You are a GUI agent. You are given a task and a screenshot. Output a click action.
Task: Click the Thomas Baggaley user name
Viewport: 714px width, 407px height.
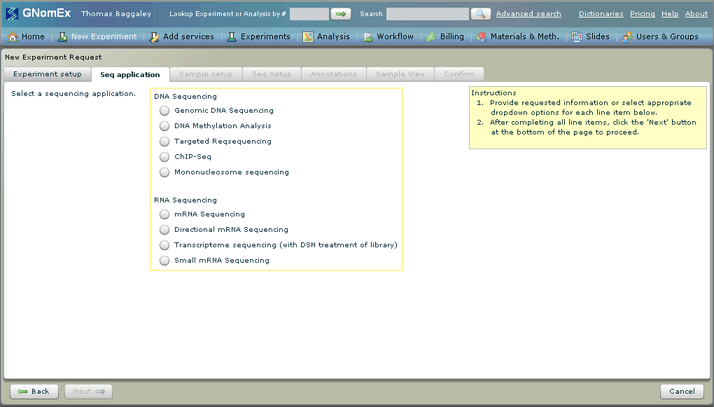point(116,14)
